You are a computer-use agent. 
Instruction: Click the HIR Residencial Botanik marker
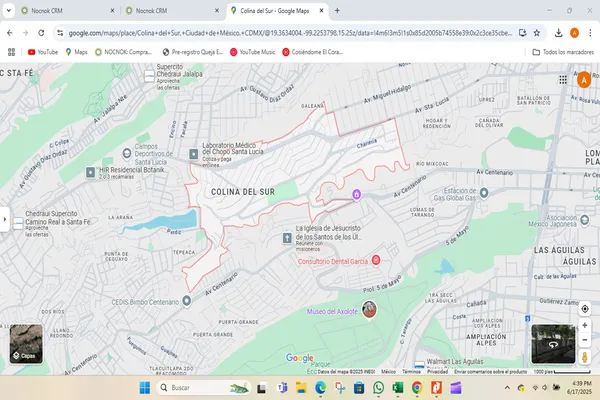90,172
